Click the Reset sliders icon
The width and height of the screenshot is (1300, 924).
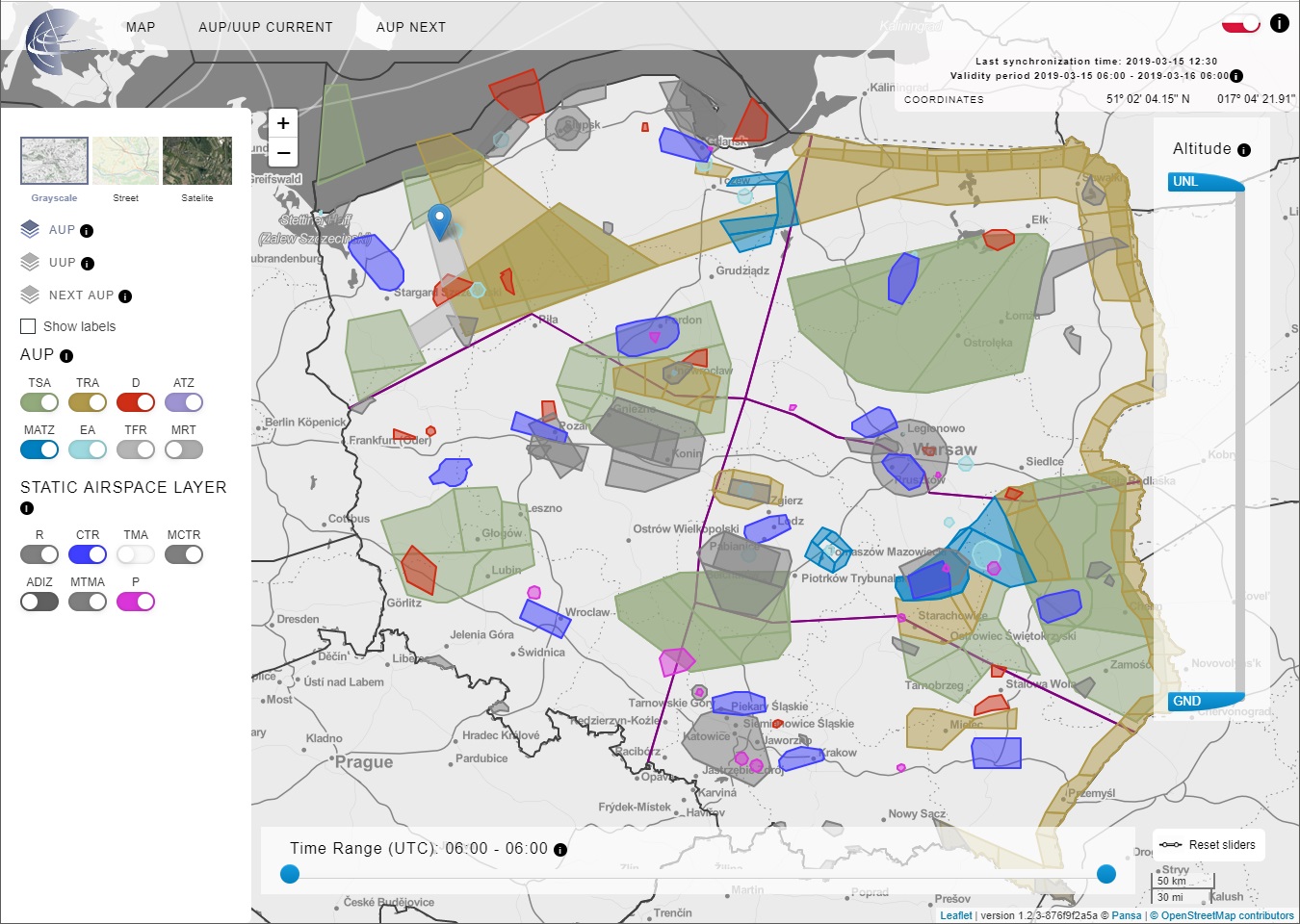click(x=1170, y=845)
